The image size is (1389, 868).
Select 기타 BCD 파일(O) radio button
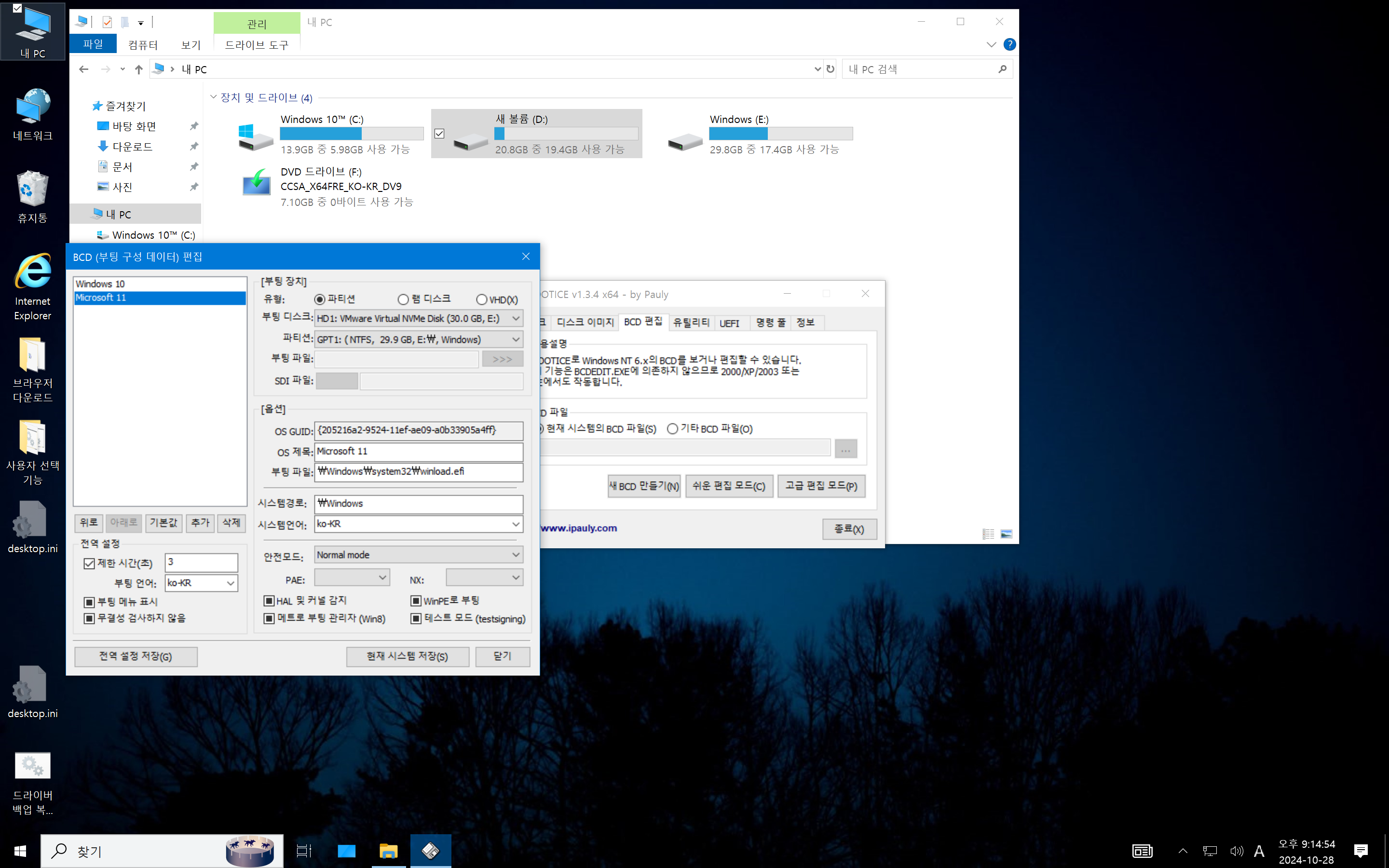pyautogui.click(x=673, y=429)
